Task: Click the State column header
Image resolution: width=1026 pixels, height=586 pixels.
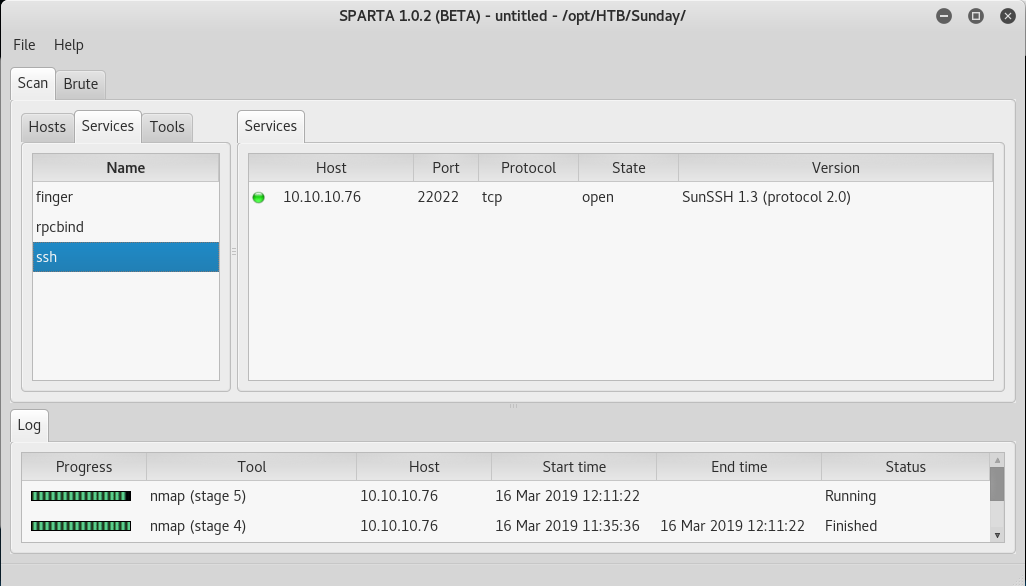Action: click(x=628, y=168)
